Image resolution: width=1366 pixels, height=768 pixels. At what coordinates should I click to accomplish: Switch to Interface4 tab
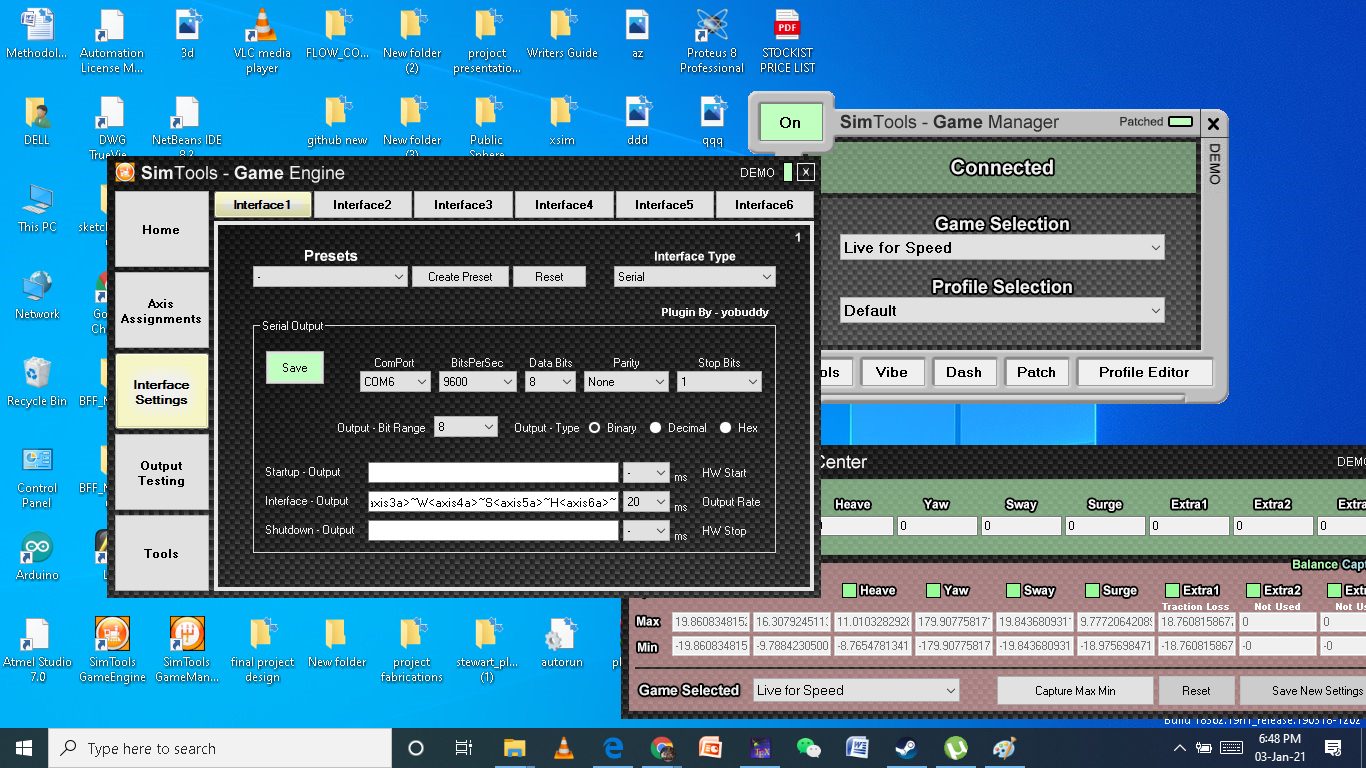[564, 205]
